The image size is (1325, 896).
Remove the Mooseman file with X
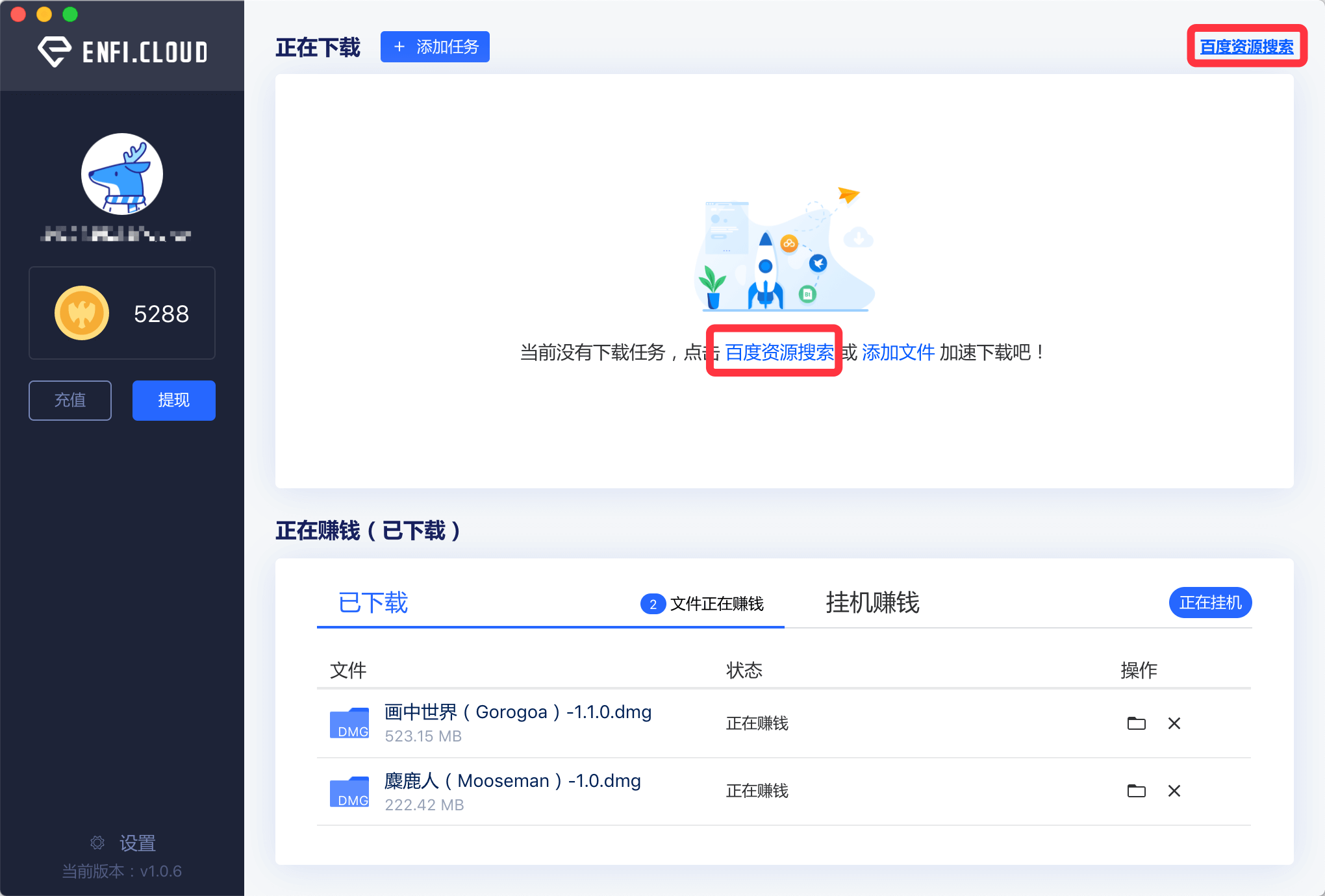[x=1174, y=790]
